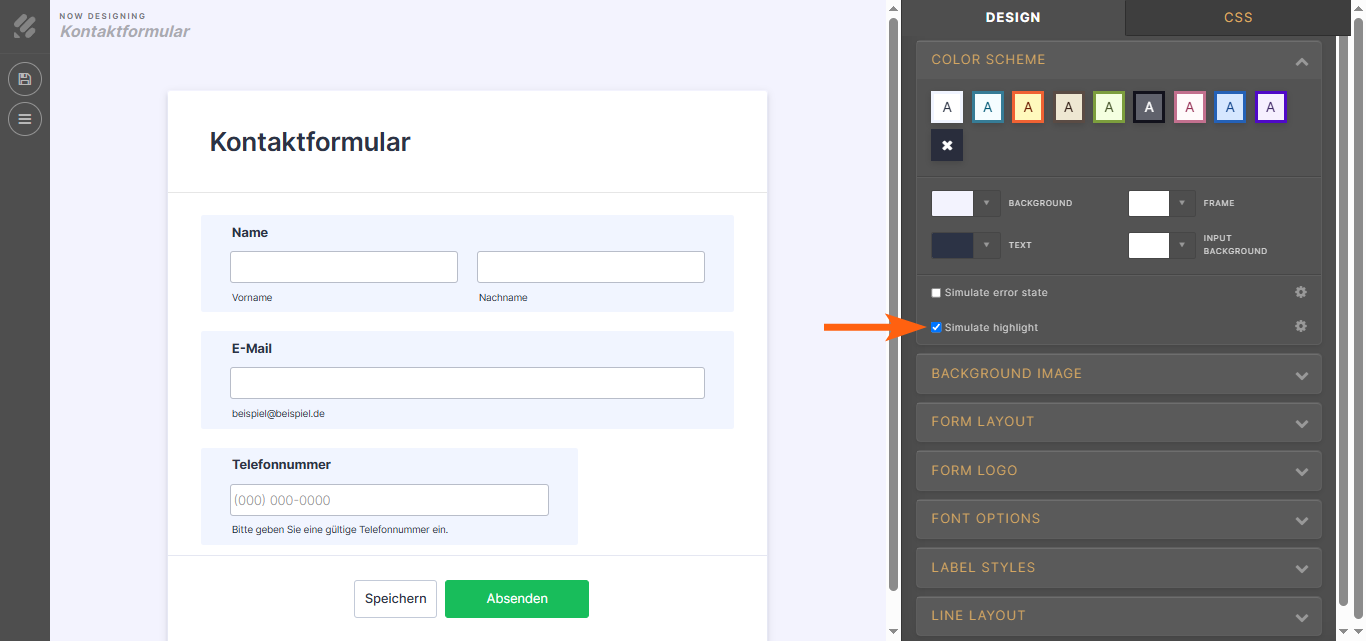Click the save disk icon in left sidebar

click(25, 79)
